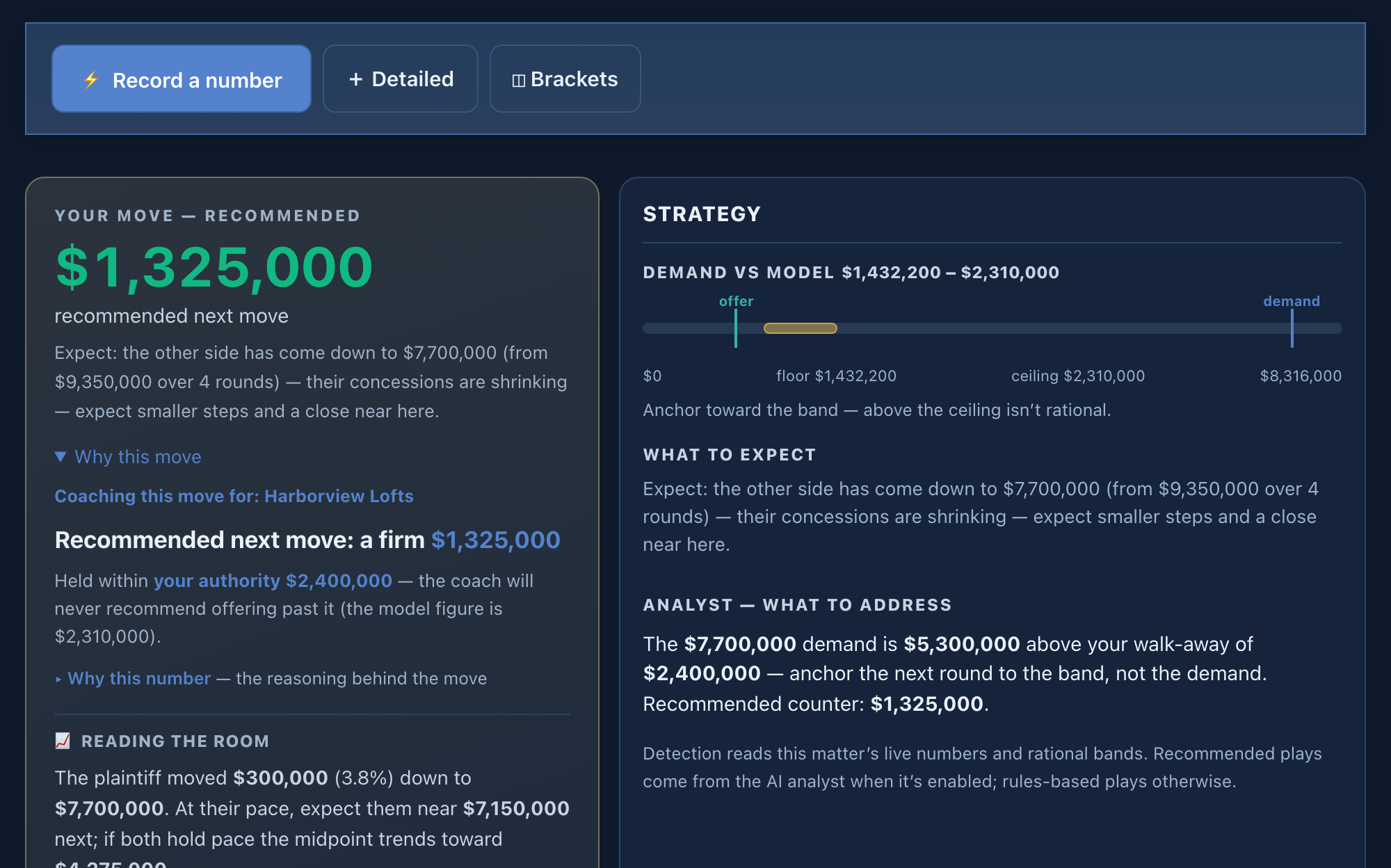The image size is (1391, 868).
Task: Click the $7,150,000 expected next figure
Action: click(x=516, y=808)
